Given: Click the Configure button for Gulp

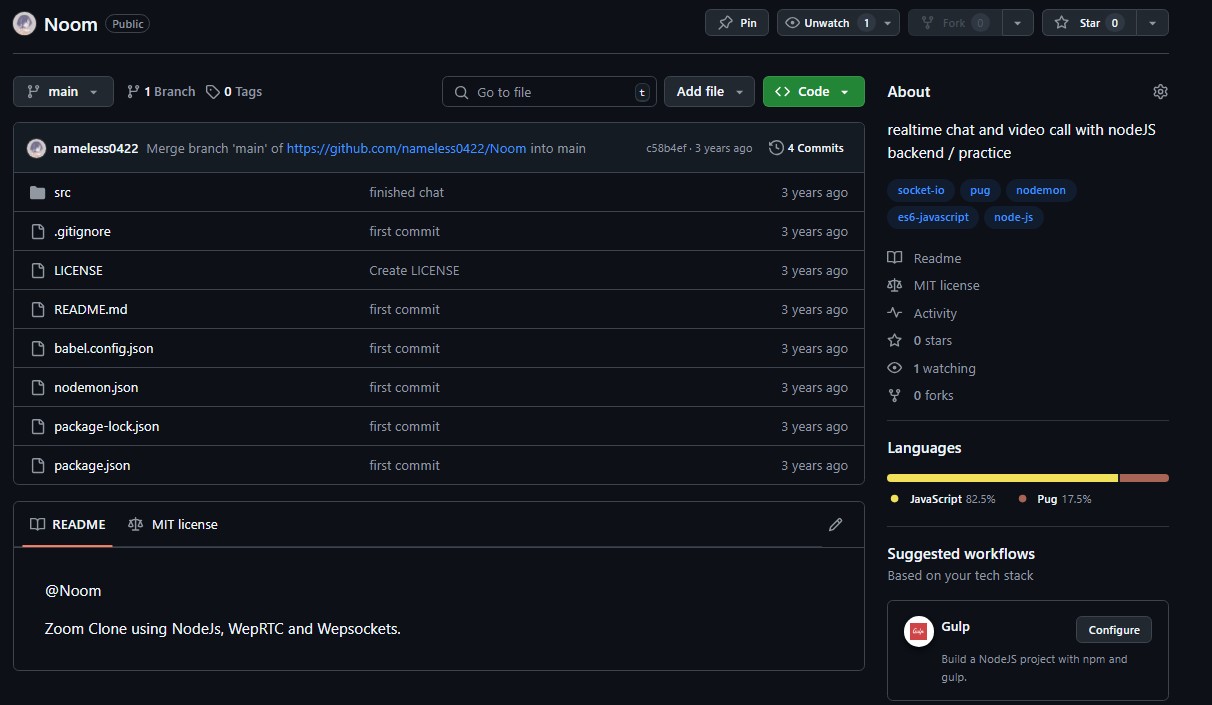Looking at the screenshot, I should tap(1113, 630).
